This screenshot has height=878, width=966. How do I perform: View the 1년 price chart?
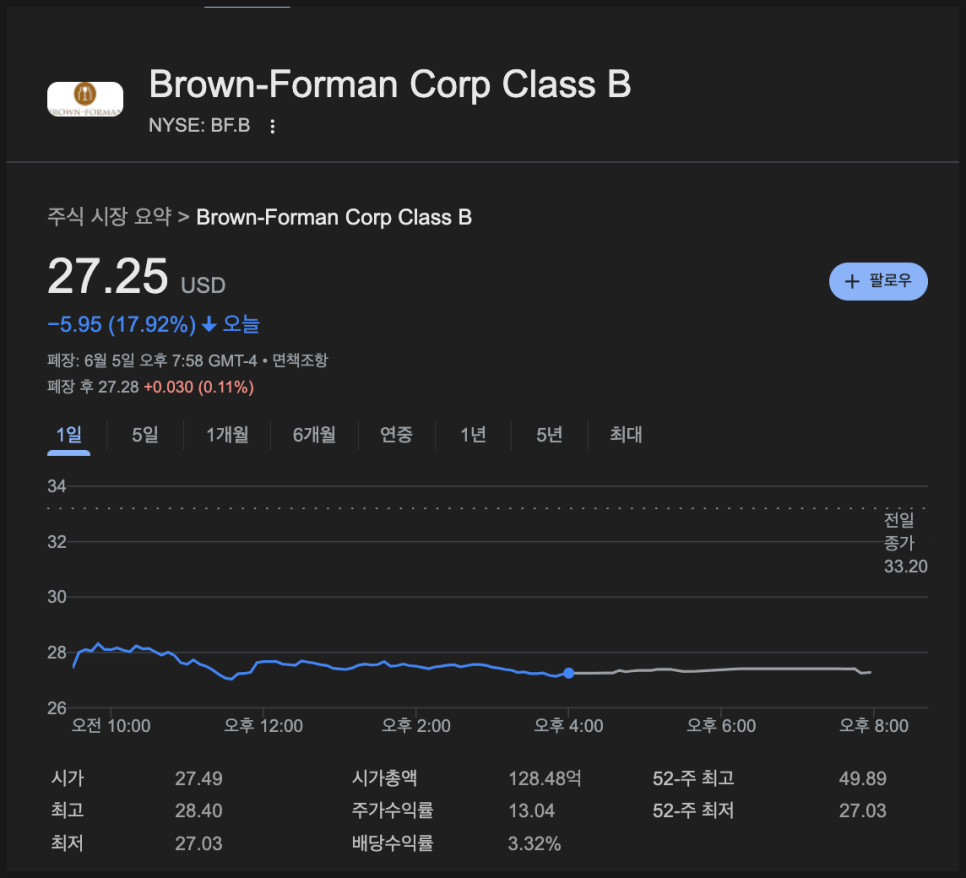pos(473,435)
